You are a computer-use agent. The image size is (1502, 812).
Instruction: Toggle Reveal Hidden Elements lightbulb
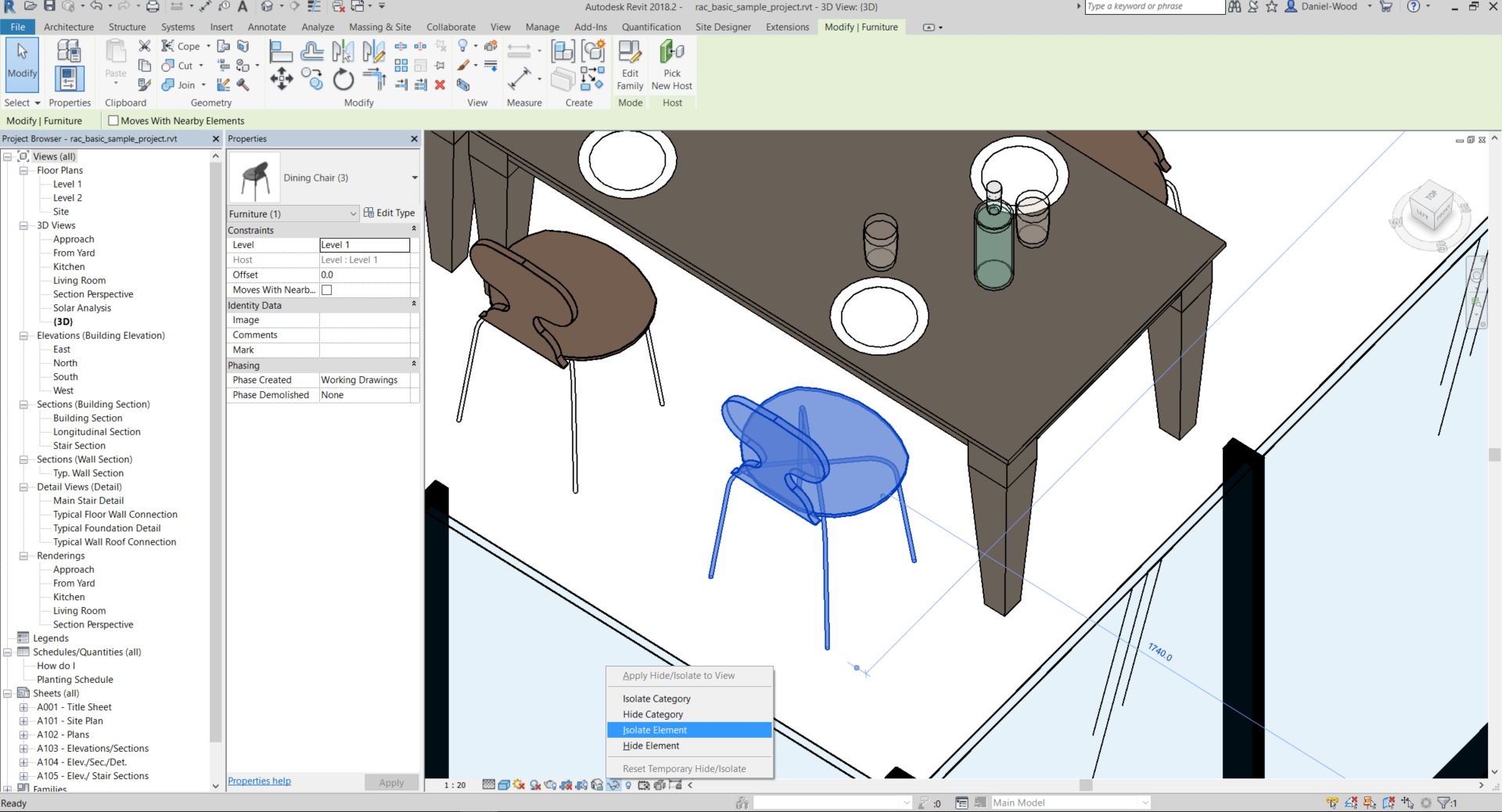[x=628, y=785]
